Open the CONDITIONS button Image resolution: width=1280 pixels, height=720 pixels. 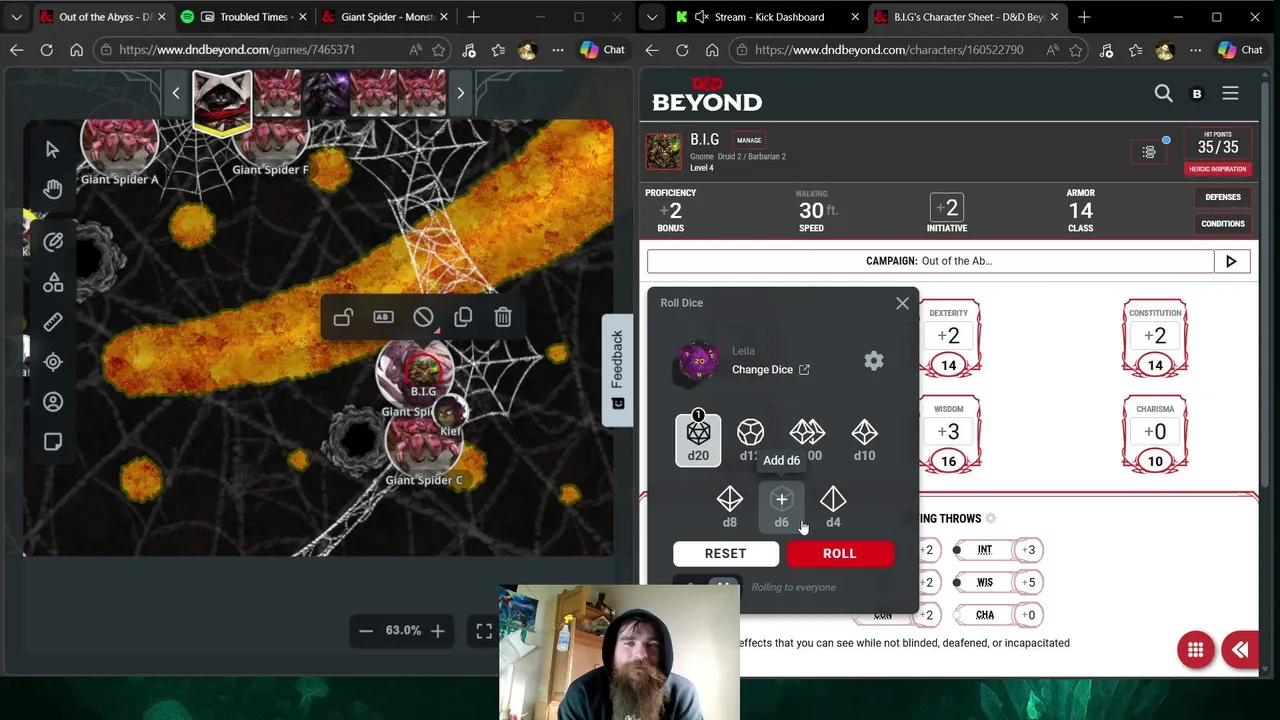[1222, 223]
